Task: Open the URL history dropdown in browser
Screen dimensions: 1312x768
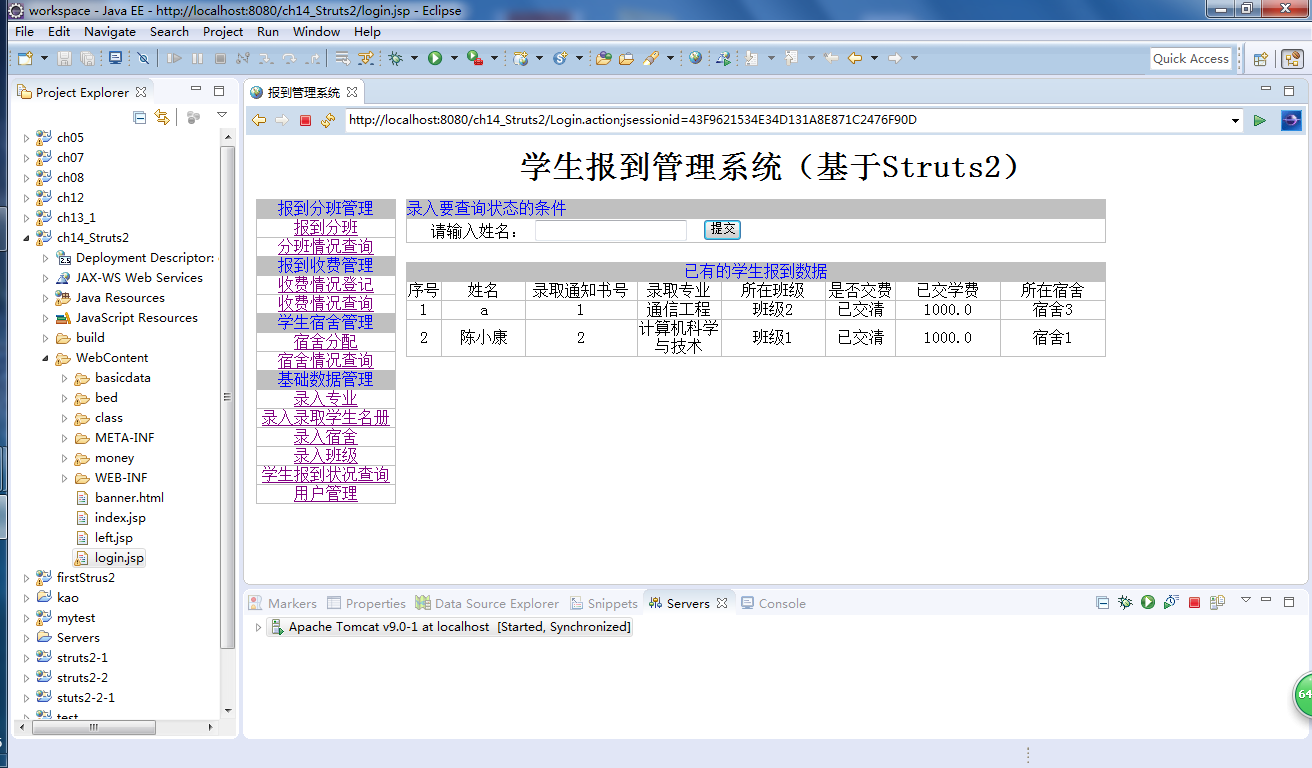Action: (x=1237, y=121)
